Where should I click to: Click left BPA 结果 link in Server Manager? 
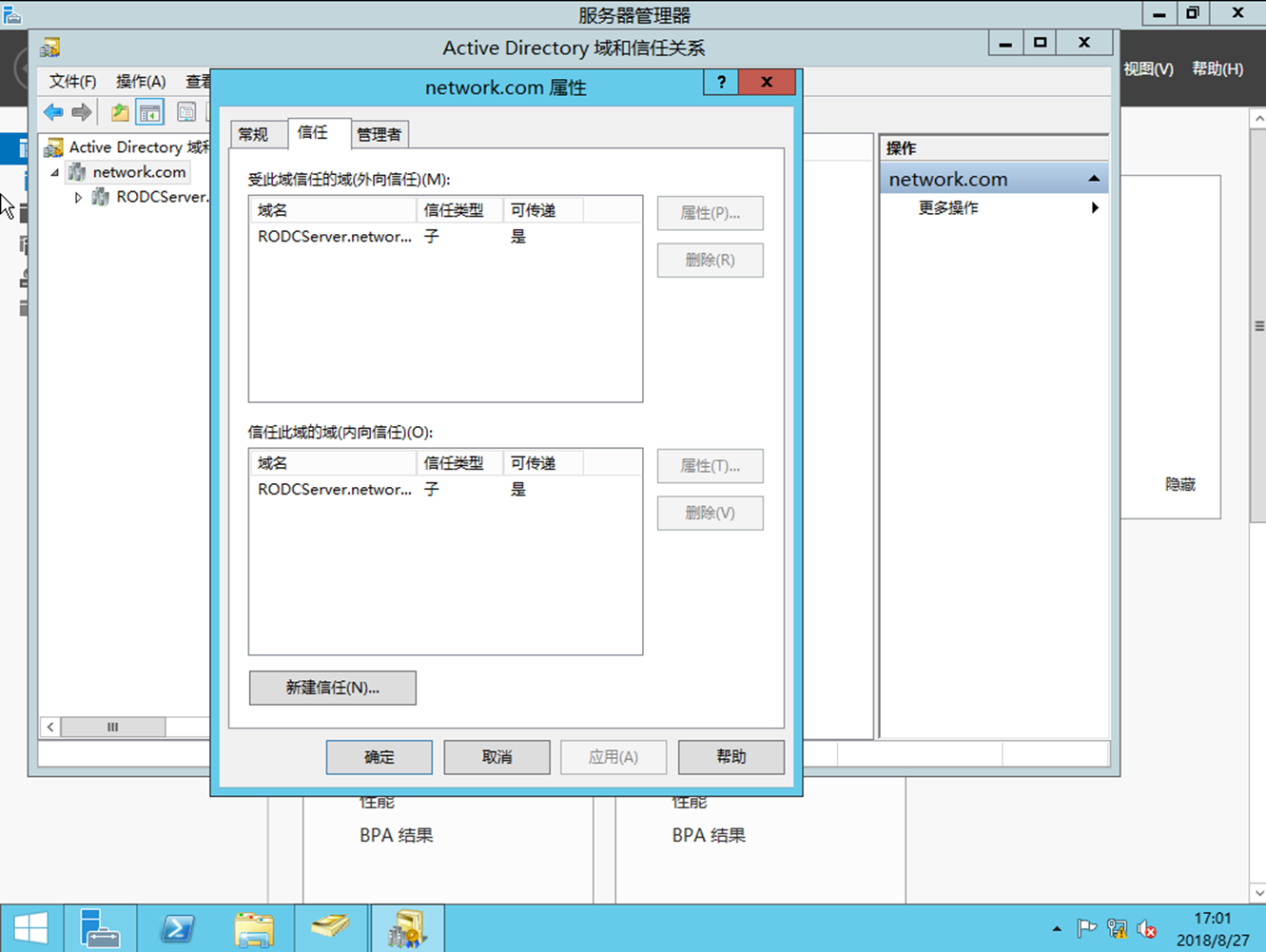396,835
